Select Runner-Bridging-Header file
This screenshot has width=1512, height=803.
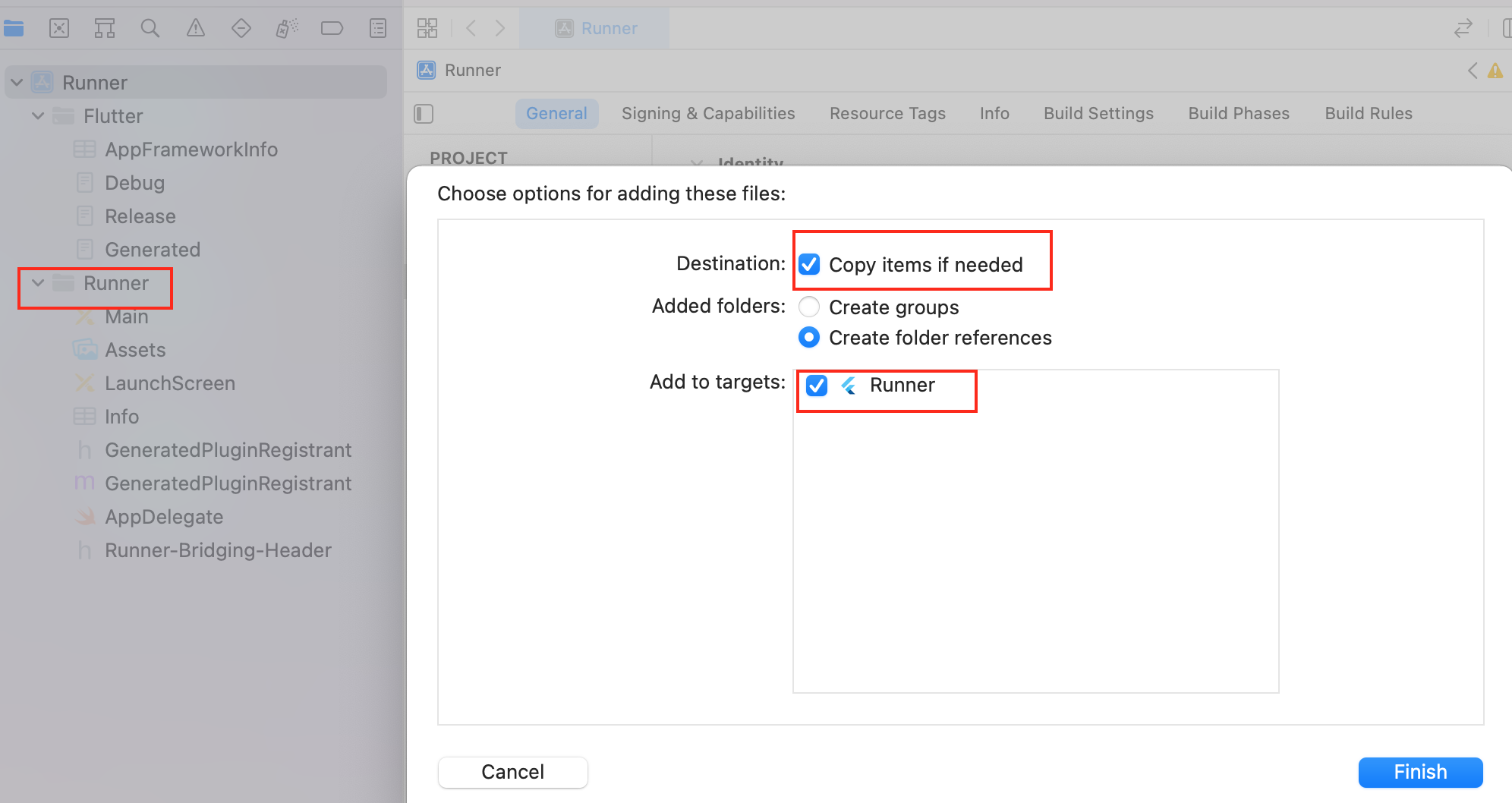[x=218, y=550]
